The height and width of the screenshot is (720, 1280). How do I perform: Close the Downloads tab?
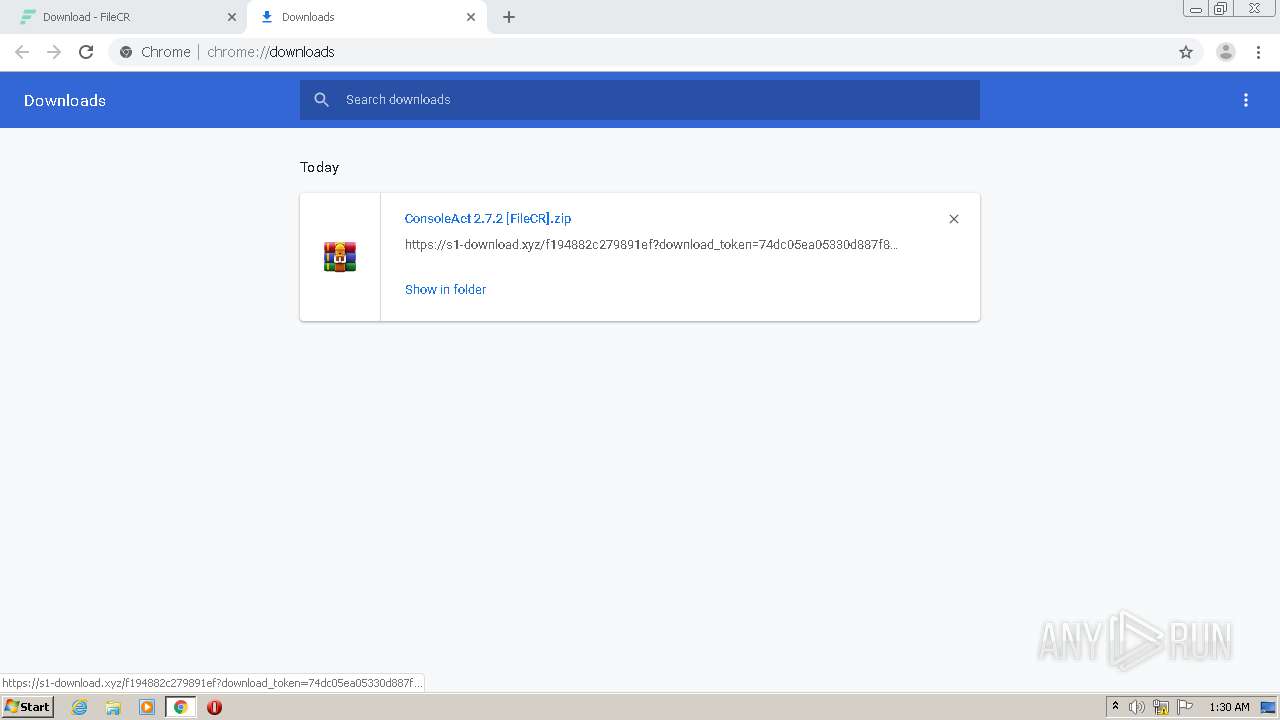471,17
